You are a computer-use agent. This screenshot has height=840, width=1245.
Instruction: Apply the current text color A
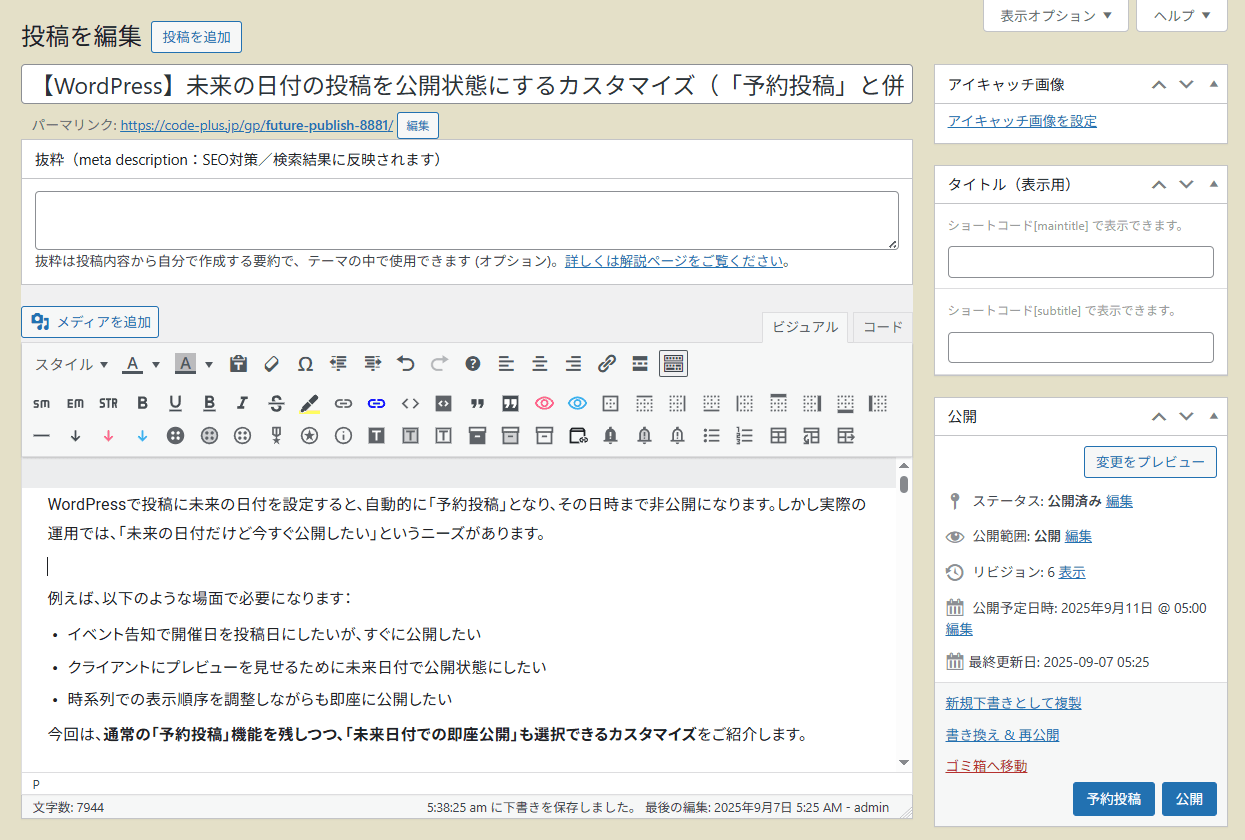134,364
